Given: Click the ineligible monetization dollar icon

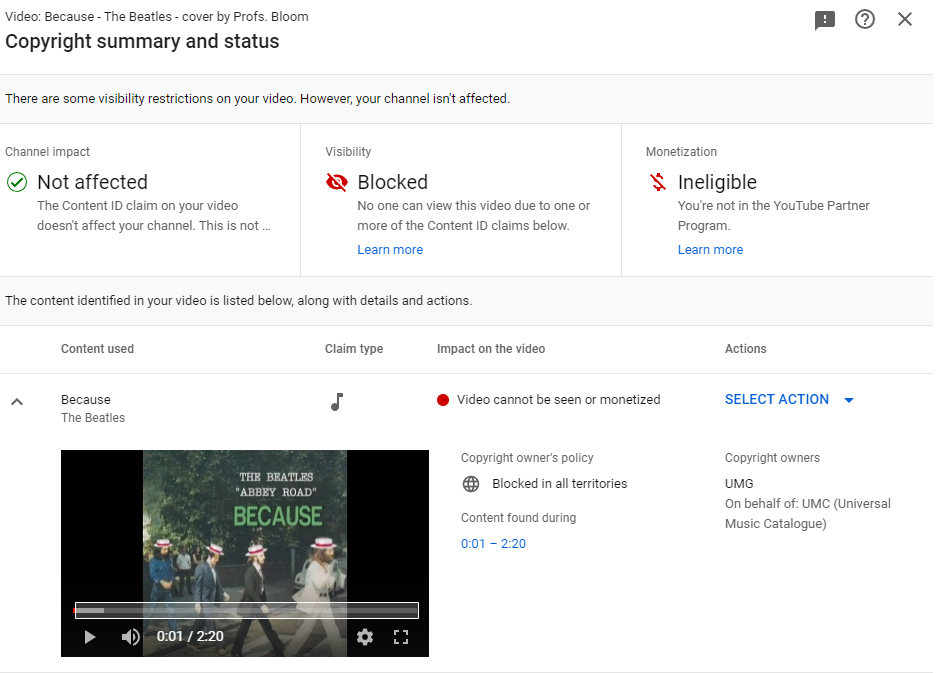Looking at the screenshot, I should [x=657, y=182].
